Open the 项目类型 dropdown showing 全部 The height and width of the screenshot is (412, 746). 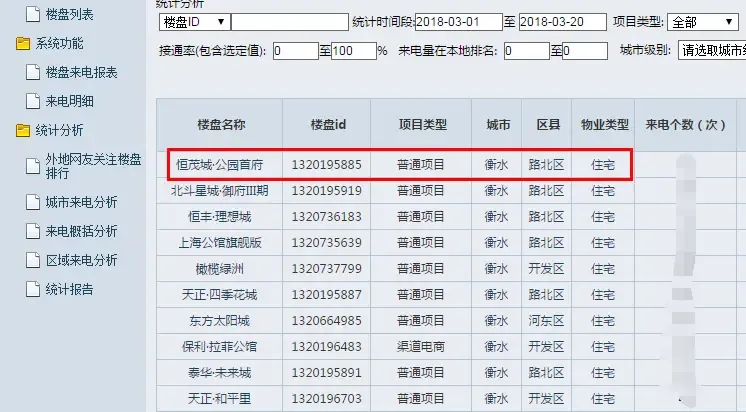point(704,22)
